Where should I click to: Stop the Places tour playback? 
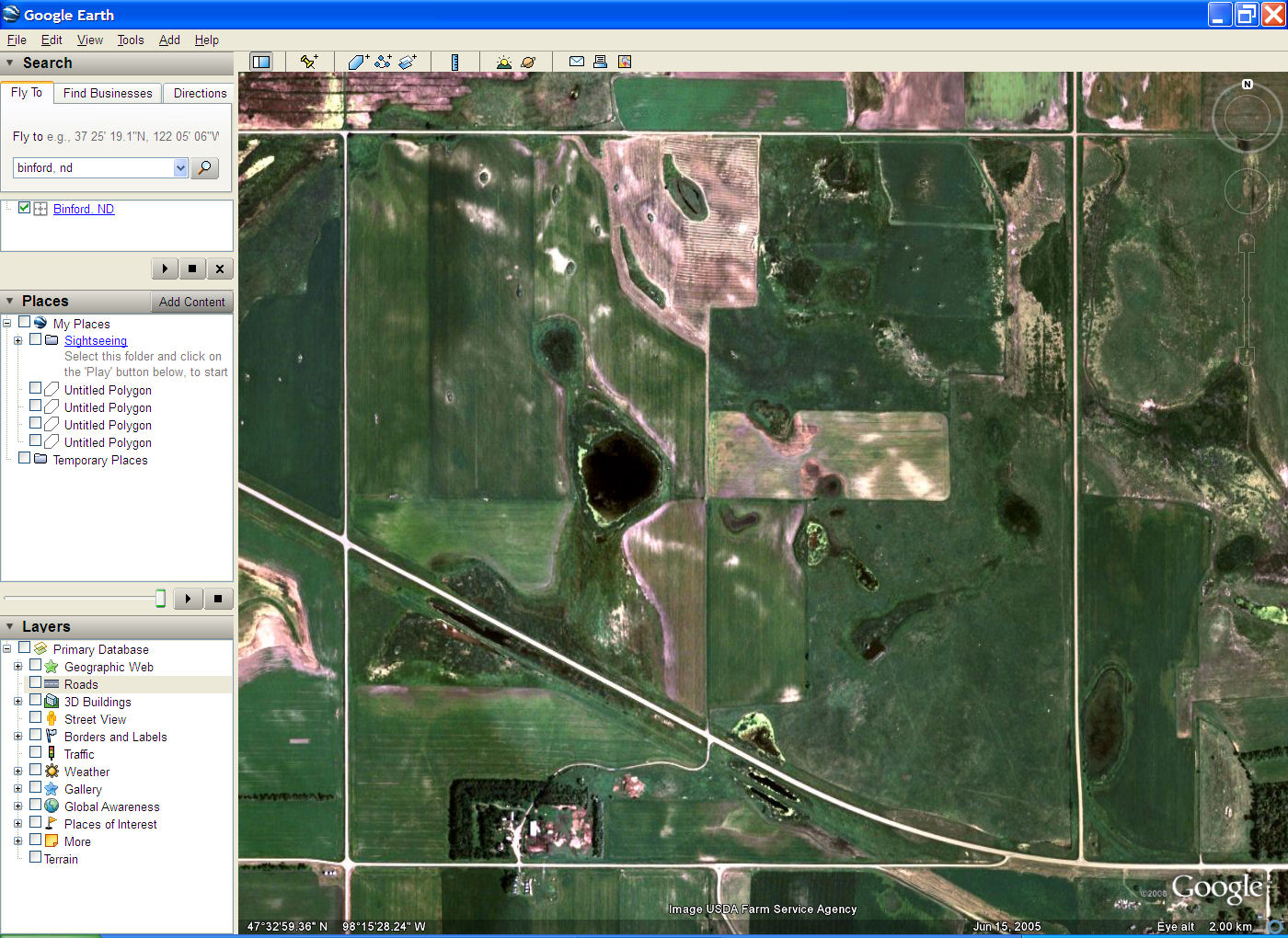coord(218,599)
